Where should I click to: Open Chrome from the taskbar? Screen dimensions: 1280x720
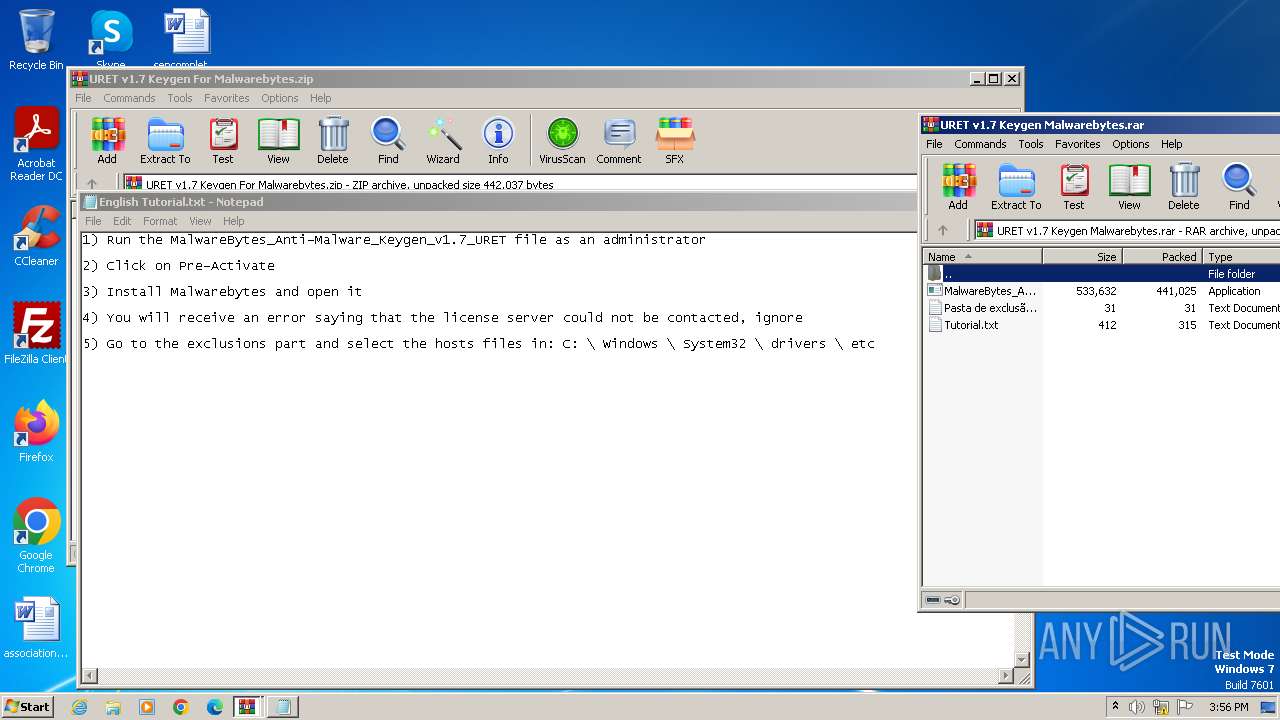[x=181, y=707]
